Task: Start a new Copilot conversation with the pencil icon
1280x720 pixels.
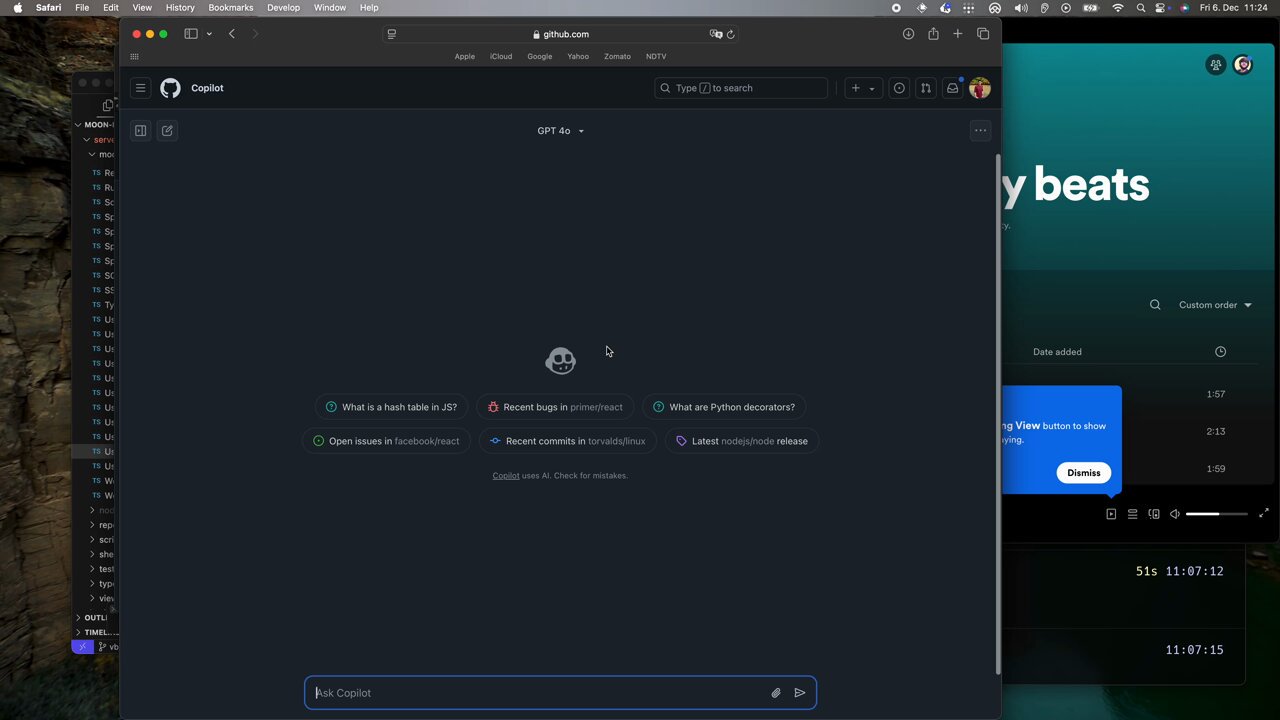Action: pyautogui.click(x=167, y=131)
